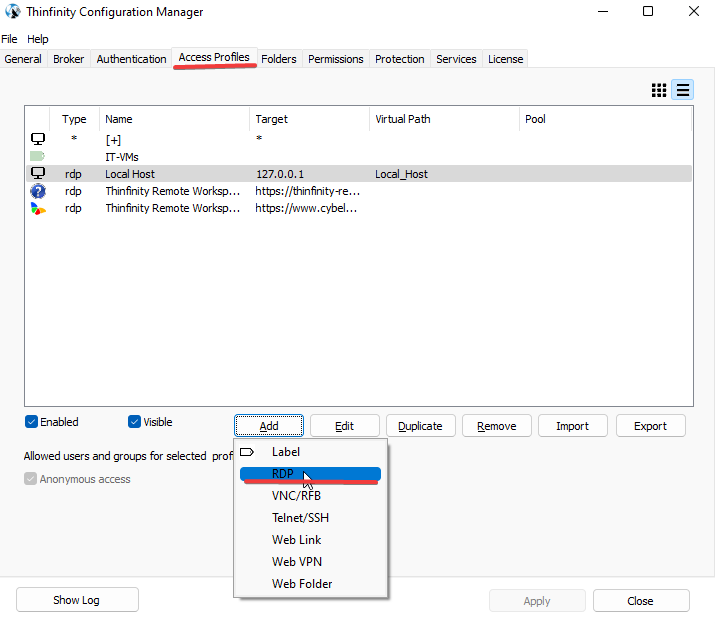The width and height of the screenshot is (715, 623).
Task: Click the monitor icon of [+] row
Action: (38, 139)
